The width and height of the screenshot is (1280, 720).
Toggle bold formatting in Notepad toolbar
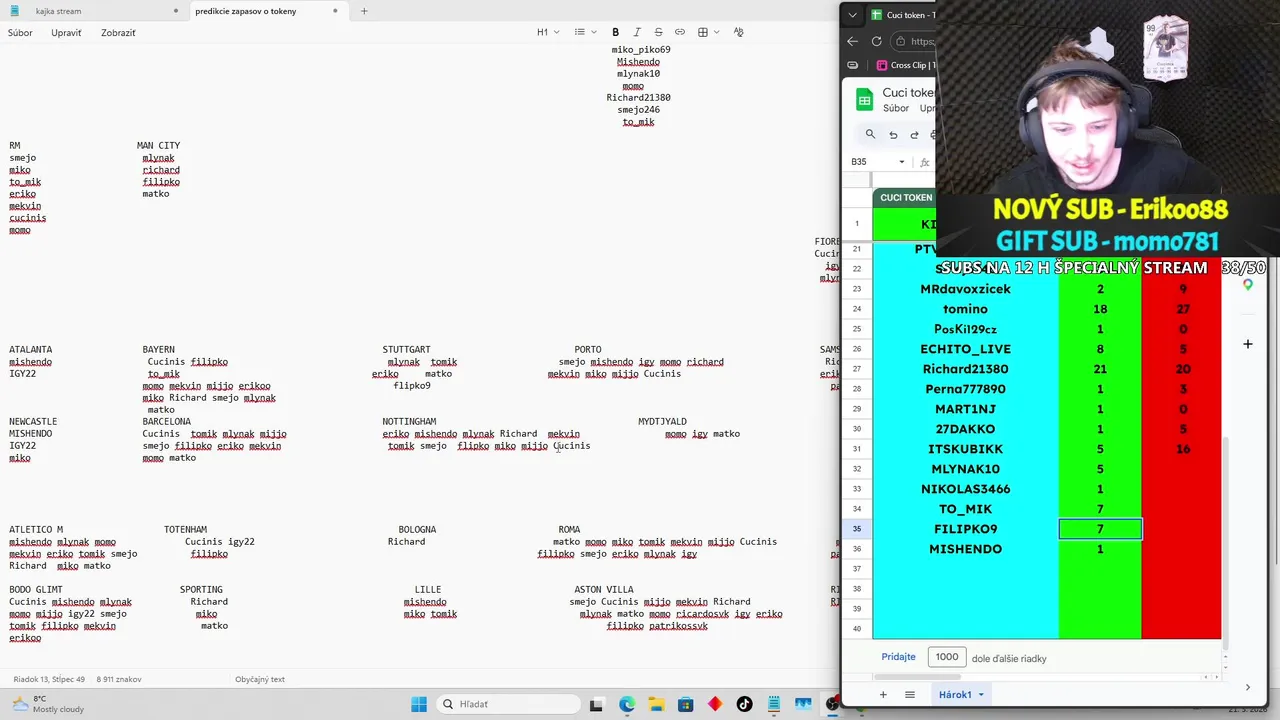click(x=615, y=32)
